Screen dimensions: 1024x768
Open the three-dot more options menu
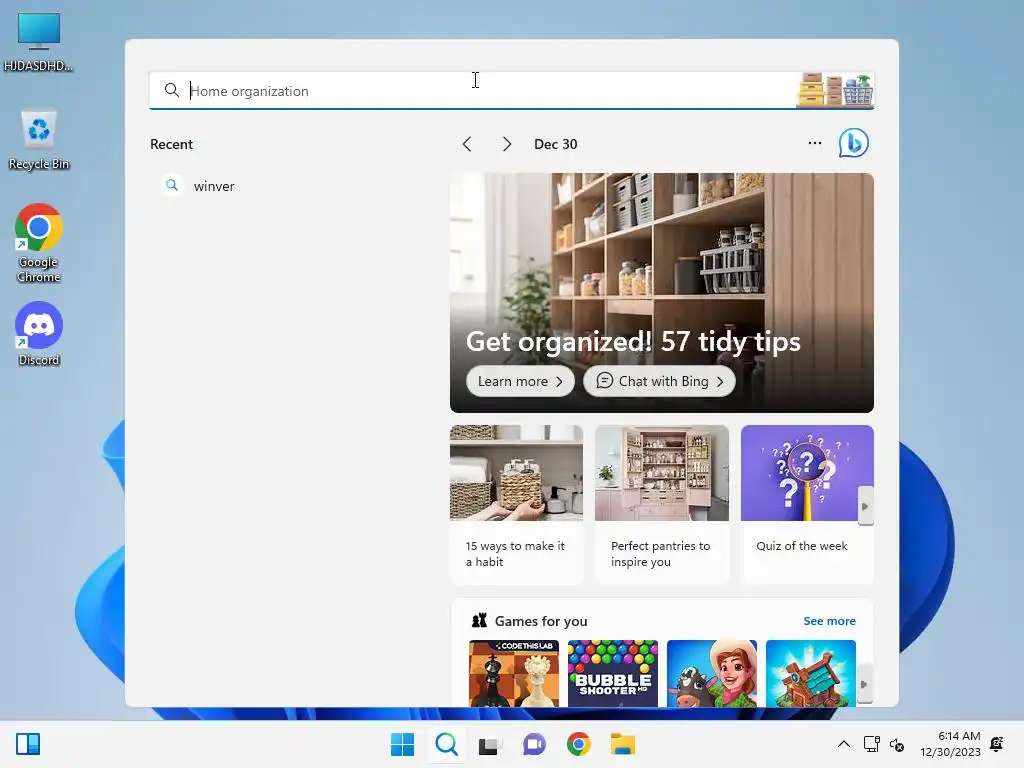(x=814, y=143)
